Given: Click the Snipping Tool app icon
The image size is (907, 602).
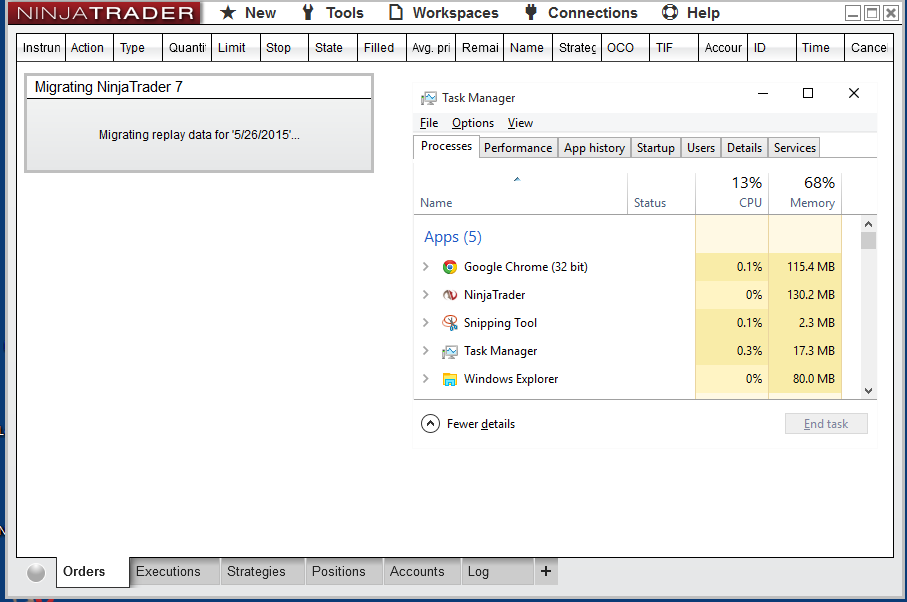Looking at the screenshot, I should (449, 323).
